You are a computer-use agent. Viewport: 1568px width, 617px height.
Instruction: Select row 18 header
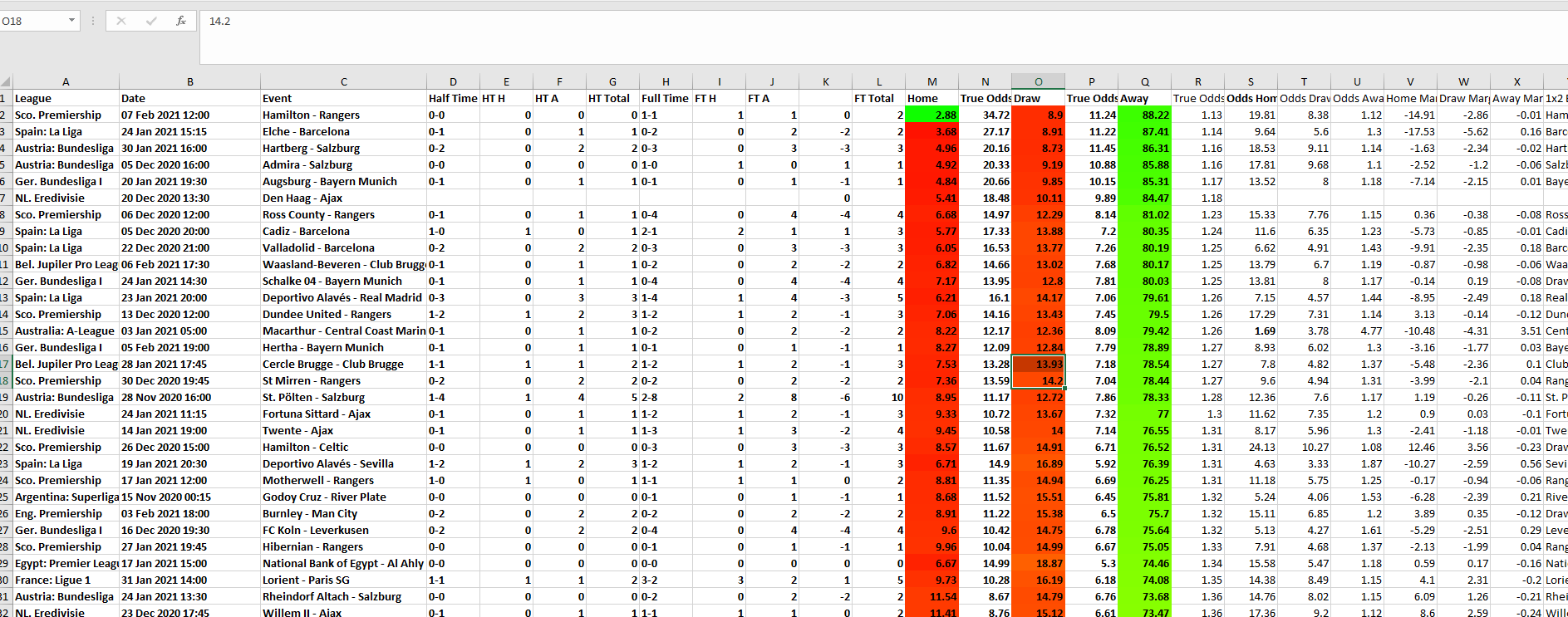pos(6,380)
